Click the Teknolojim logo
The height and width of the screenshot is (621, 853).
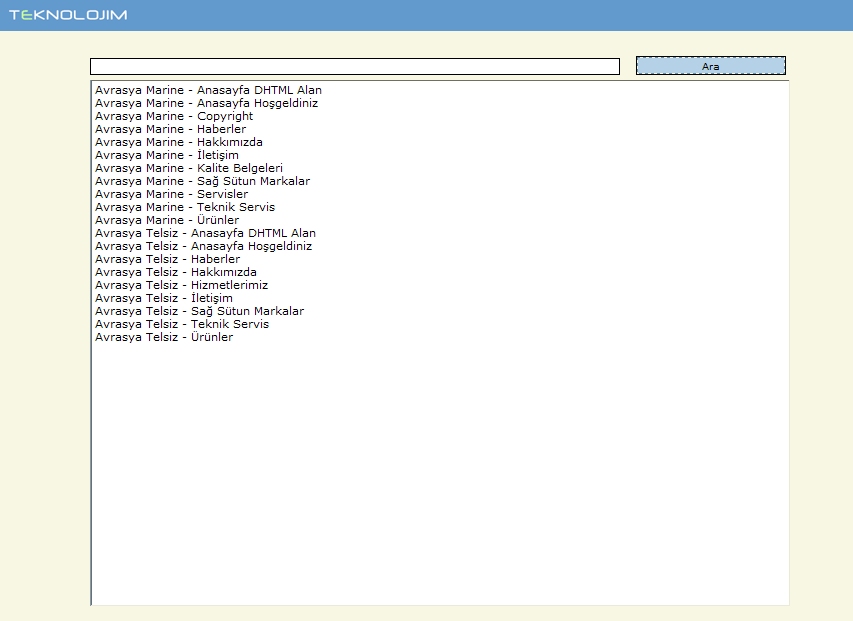[68, 15]
